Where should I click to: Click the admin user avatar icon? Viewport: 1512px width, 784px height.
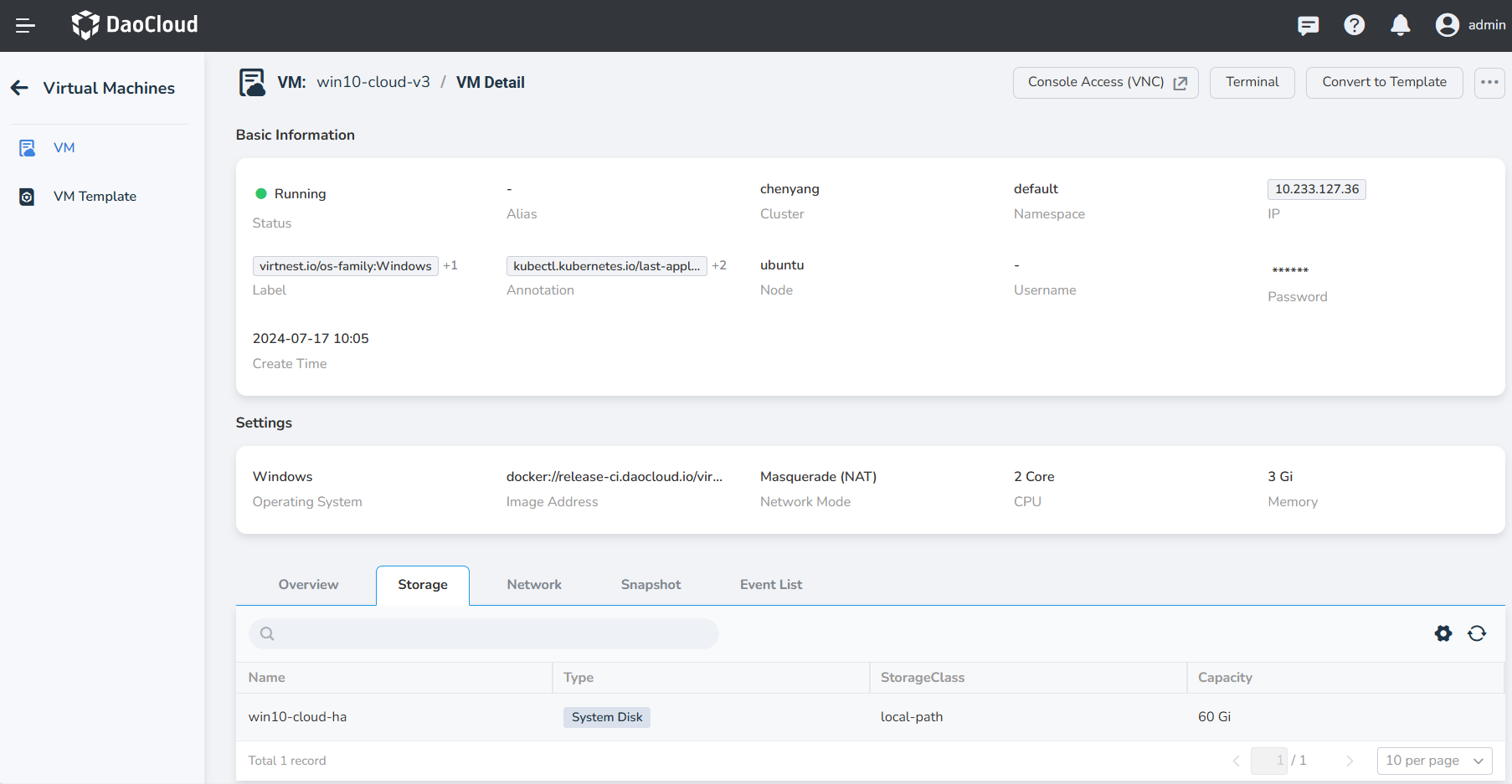(1447, 26)
